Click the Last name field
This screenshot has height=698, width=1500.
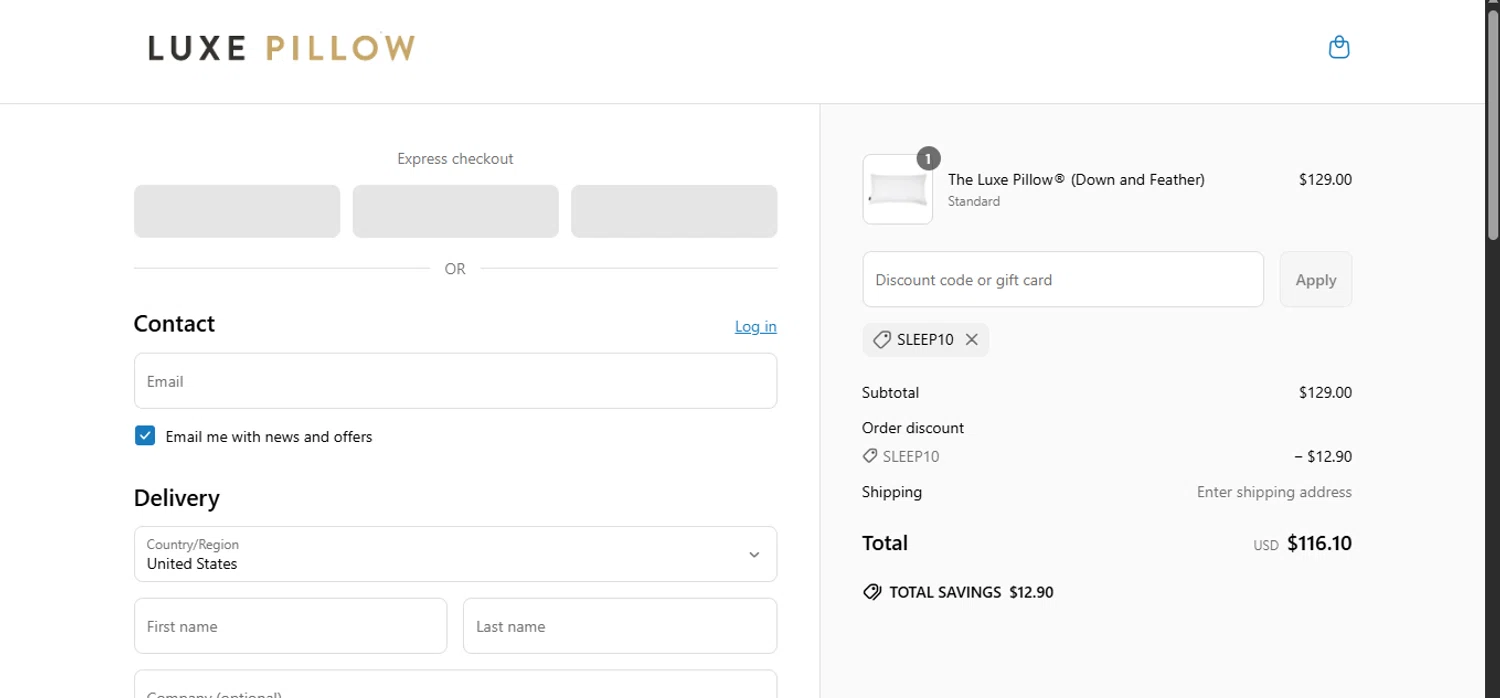619,626
